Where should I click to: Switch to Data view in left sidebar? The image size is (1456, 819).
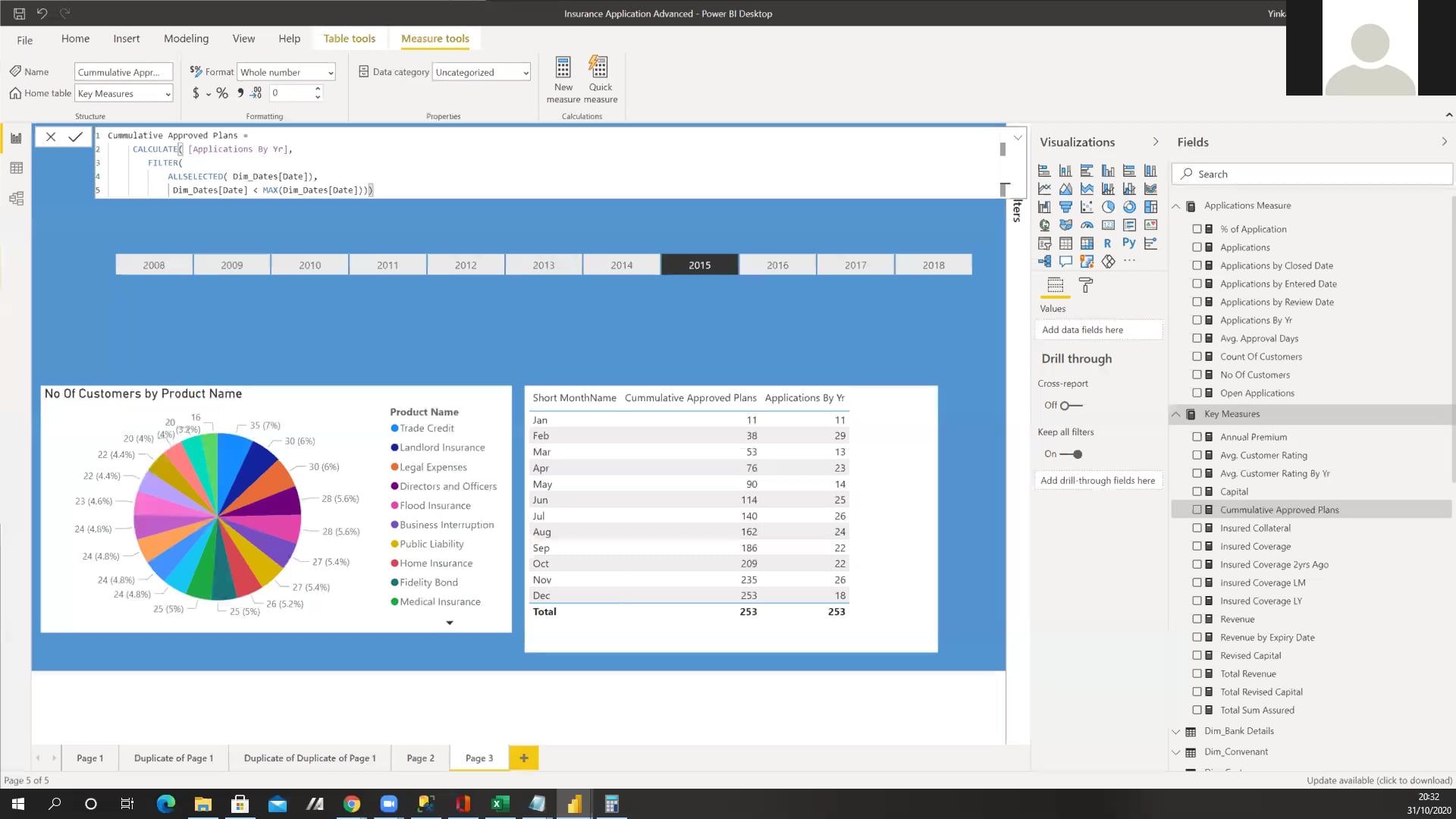point(16,168)
